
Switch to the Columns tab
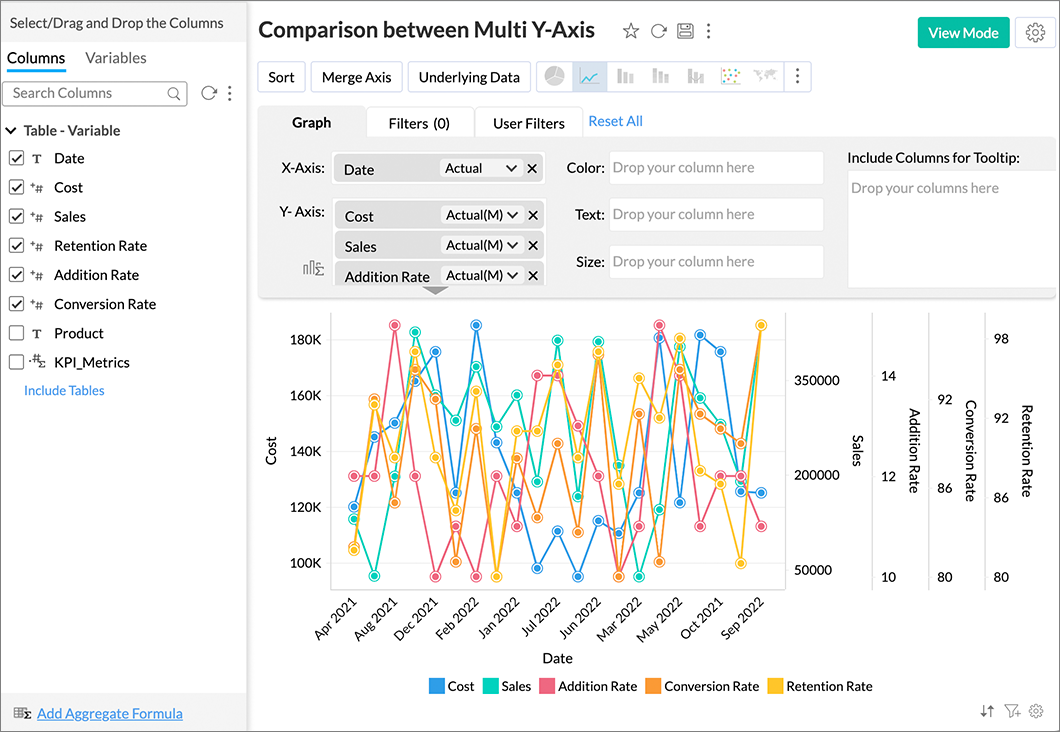[x=36, y=58]
